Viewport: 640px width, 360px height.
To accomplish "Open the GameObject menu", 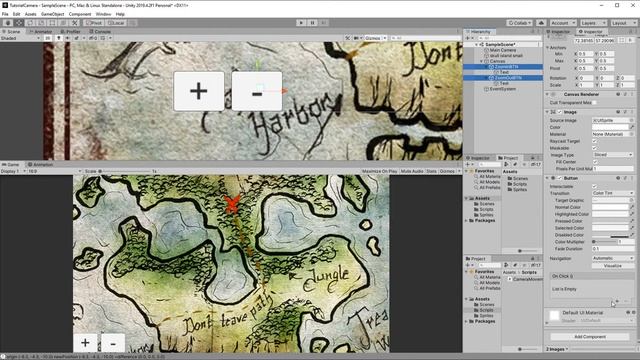I will pyautogui.click(x=52, y=14).
